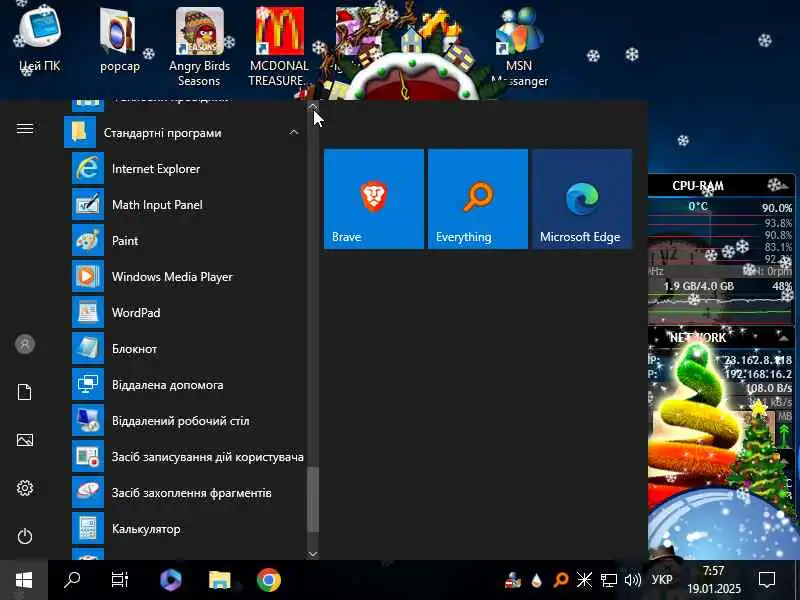Open Pictures from the Start sidebar

tap(25, 440)
